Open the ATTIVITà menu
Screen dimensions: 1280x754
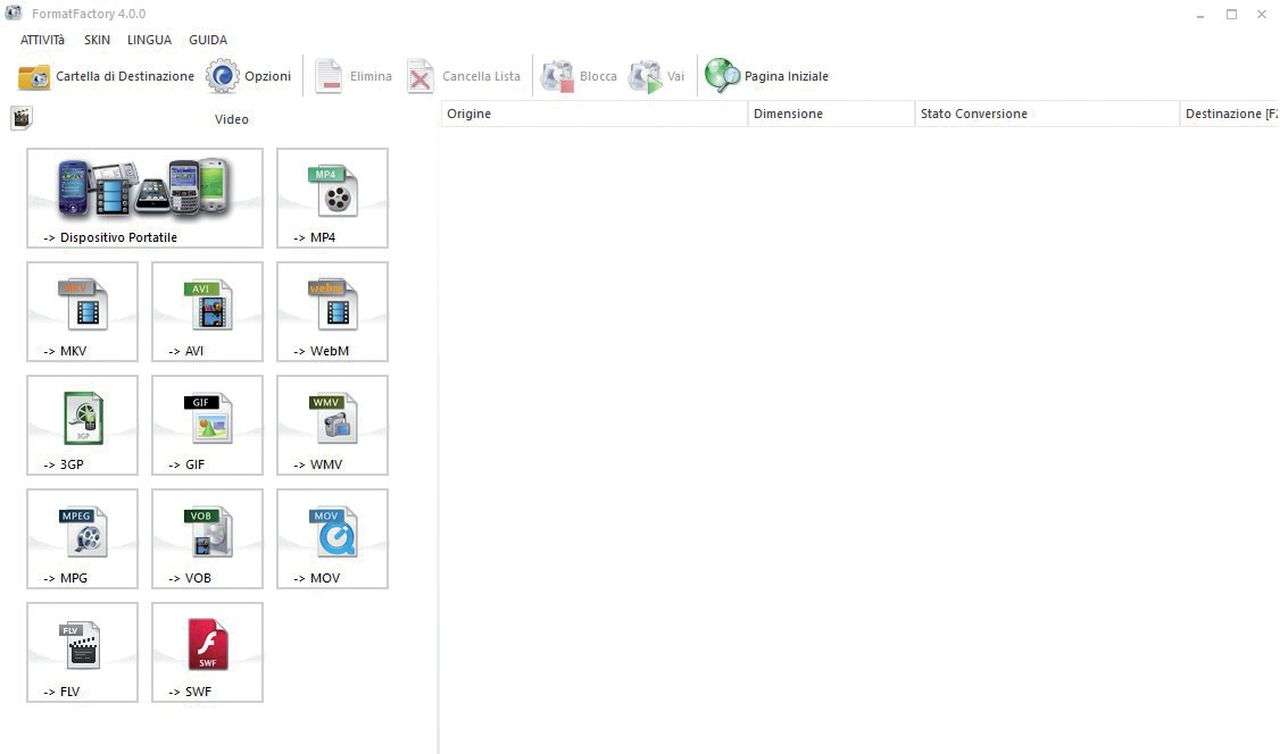[x=42, y=40]
